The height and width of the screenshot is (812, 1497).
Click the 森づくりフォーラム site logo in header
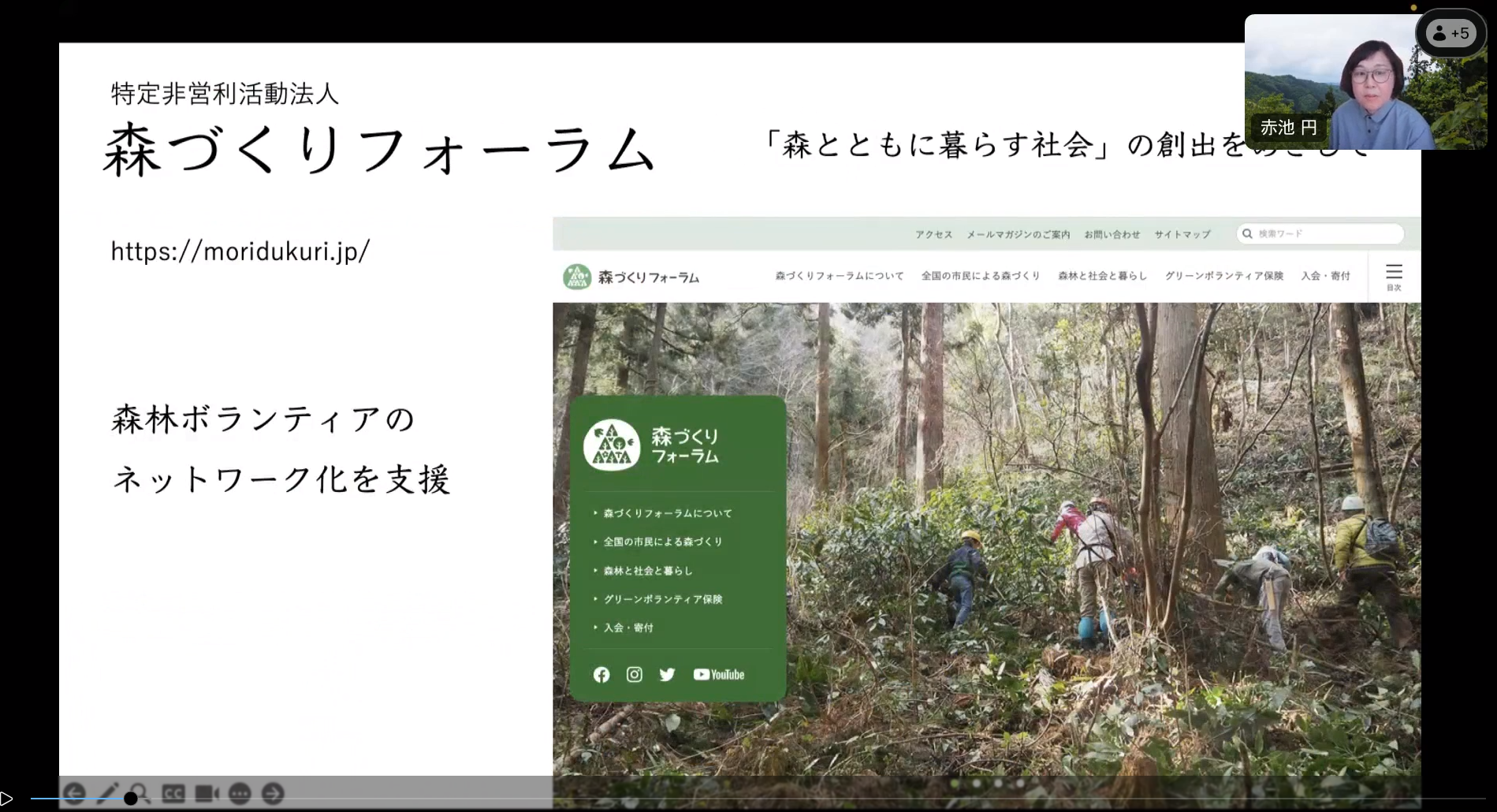coord(631,277)
